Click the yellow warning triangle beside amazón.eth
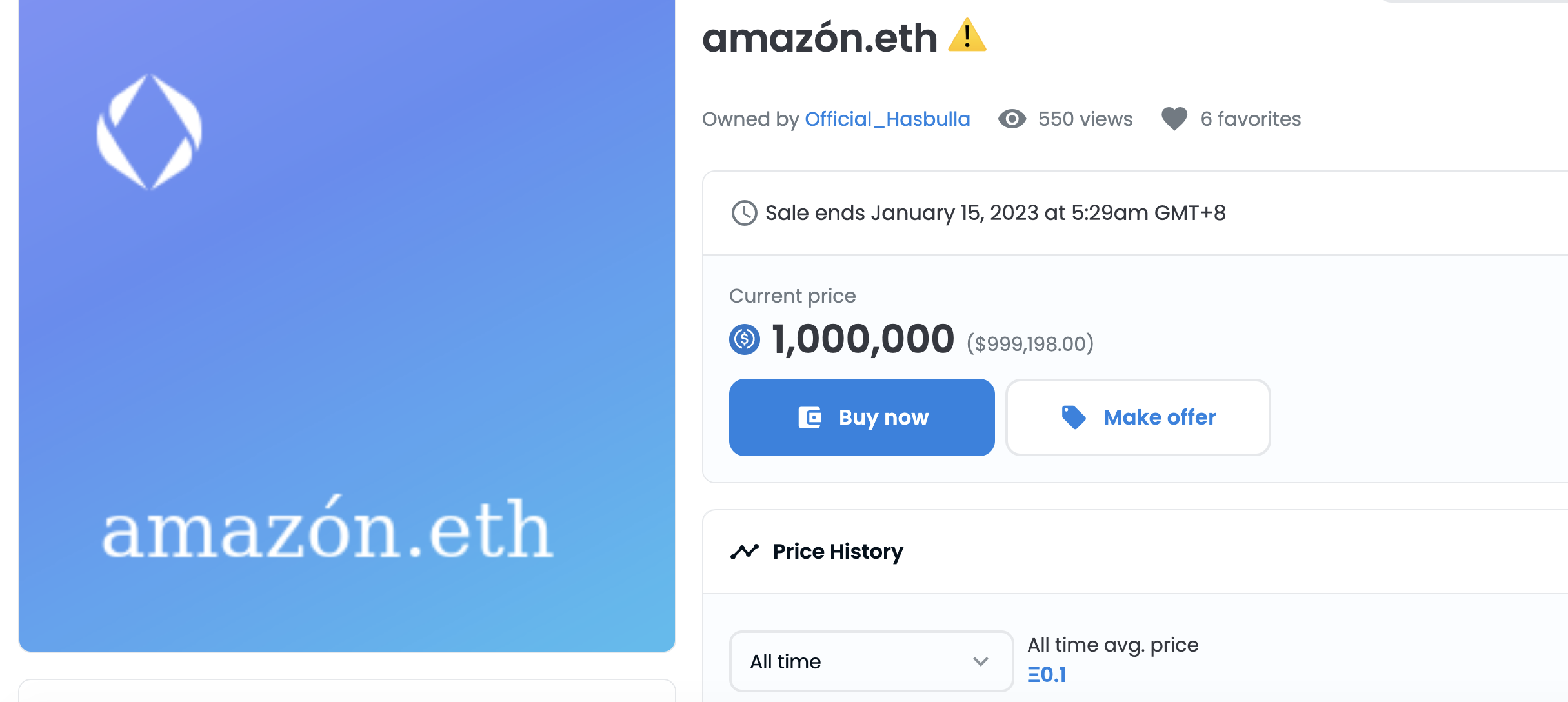Viewport: 1568px width, 702px height. pos(967,37)
